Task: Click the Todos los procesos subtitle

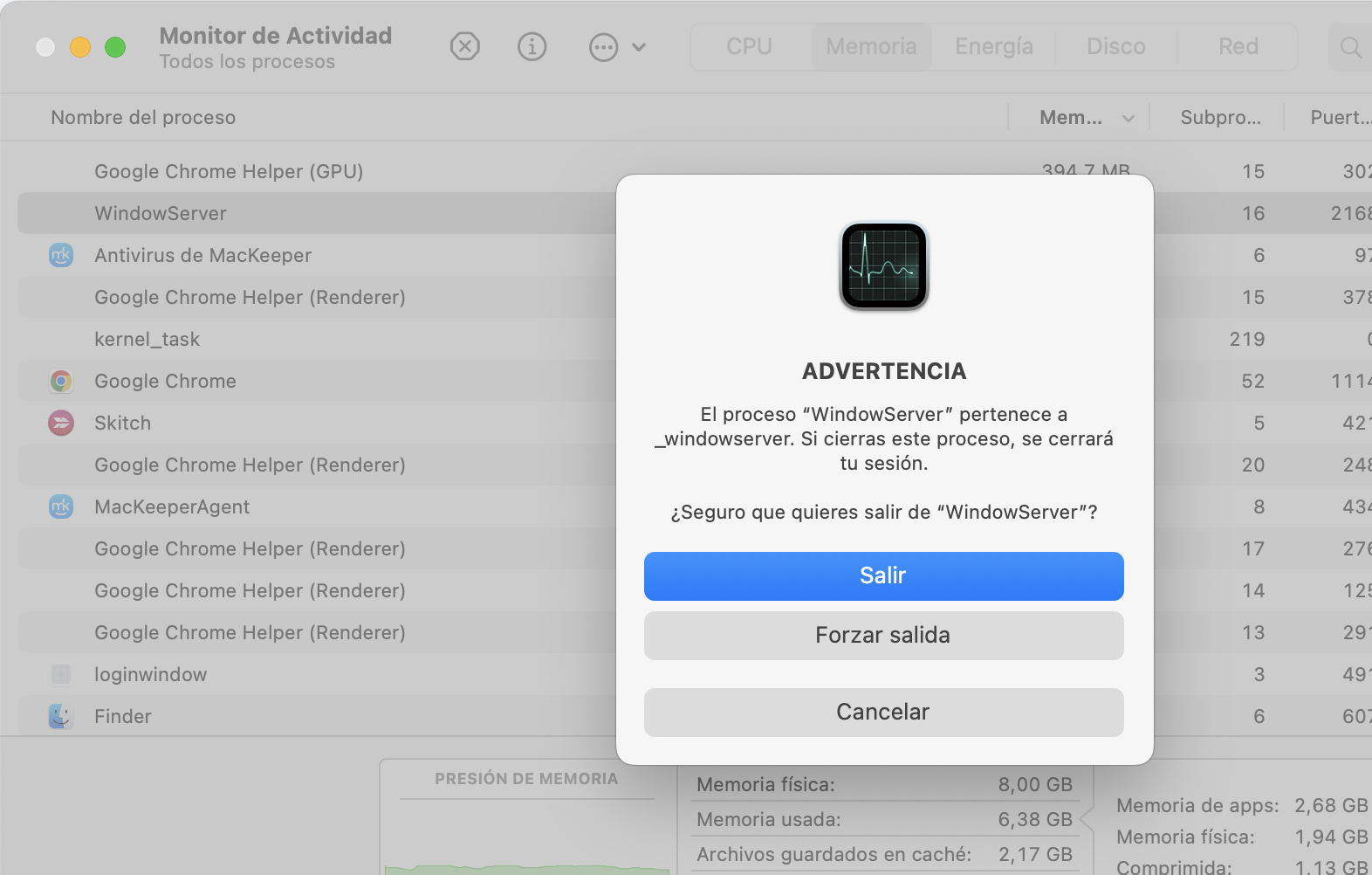Action: coord(247,62)
